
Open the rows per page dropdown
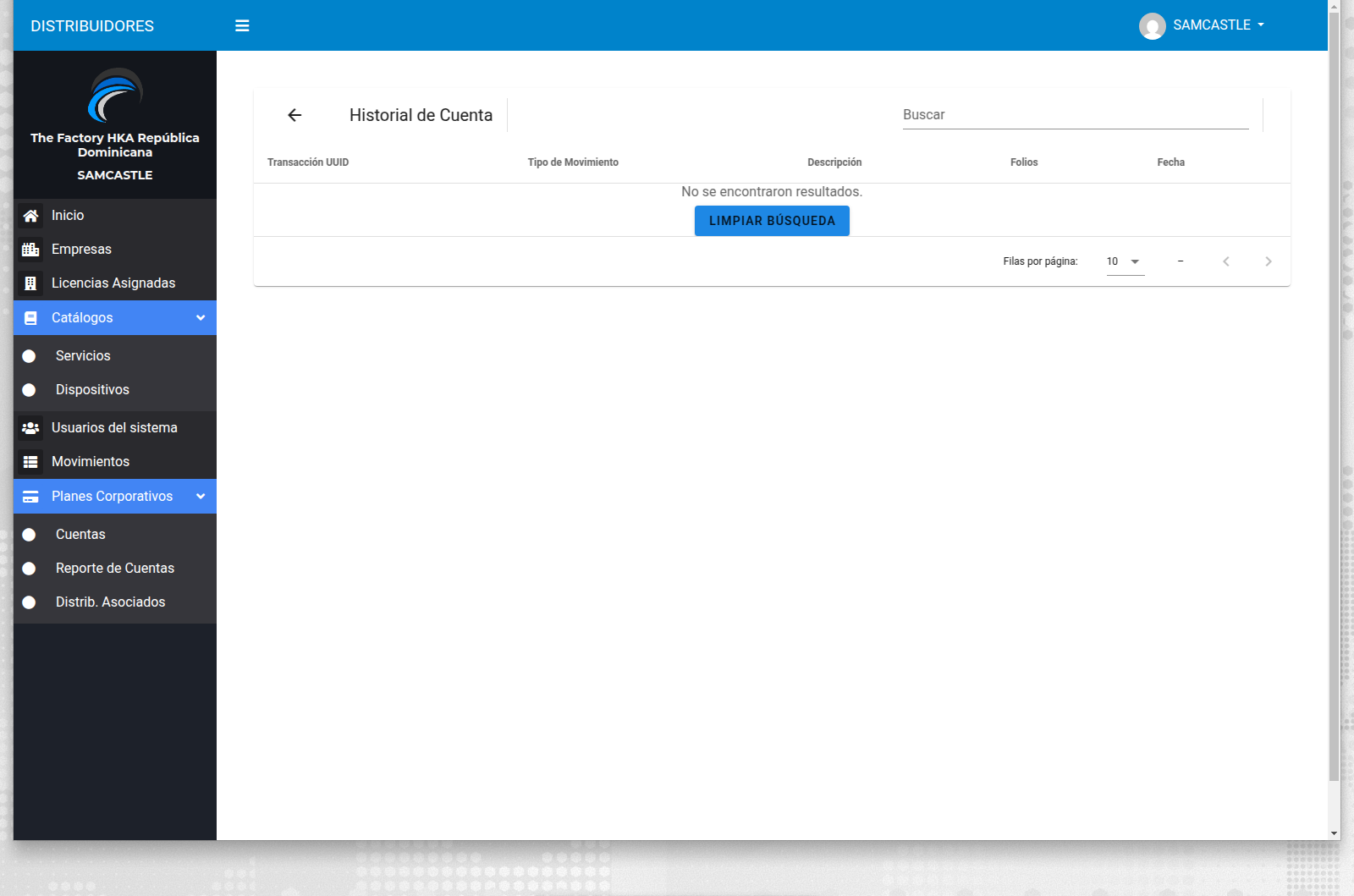pos(1126,261)
